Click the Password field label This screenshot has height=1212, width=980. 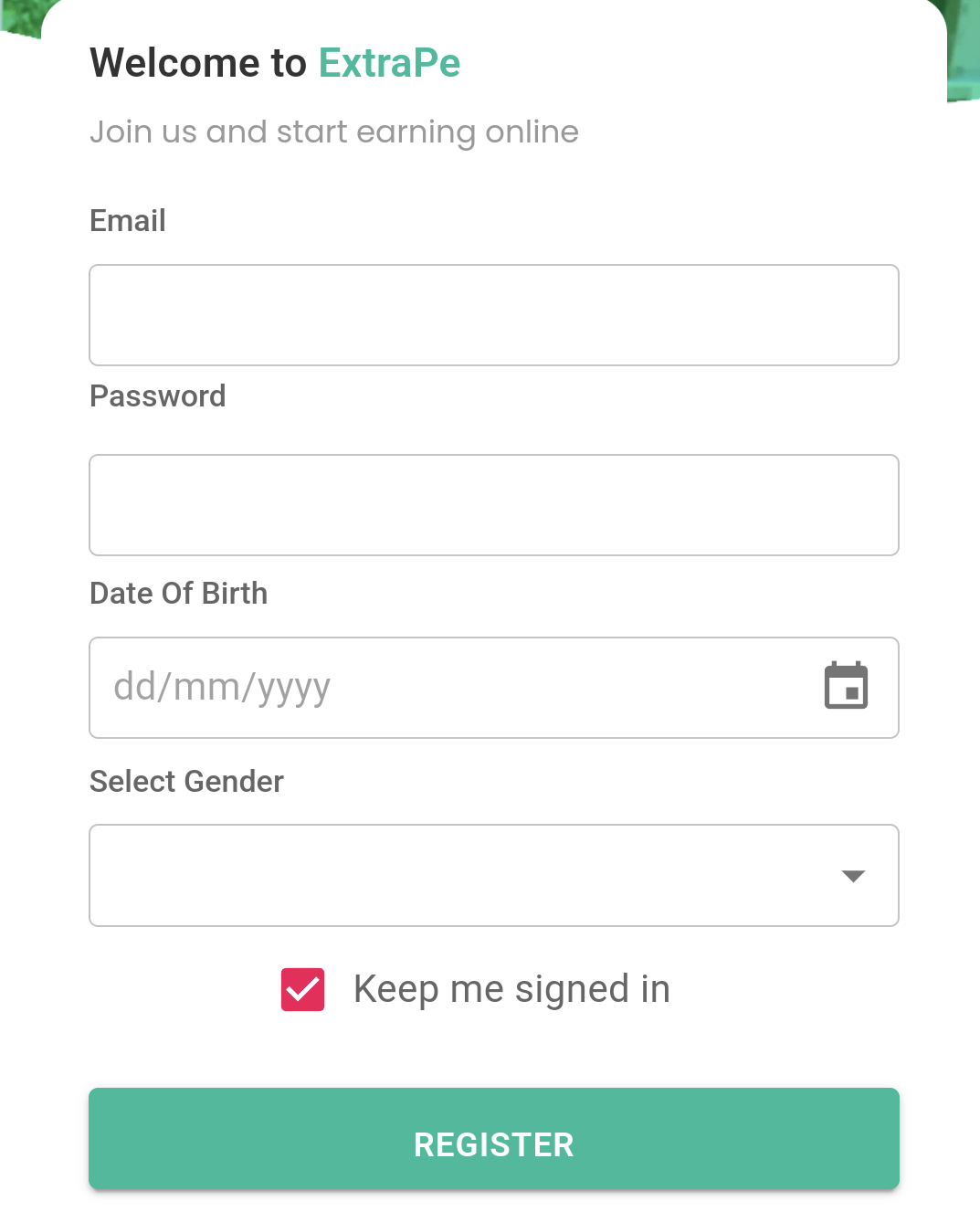157,396
